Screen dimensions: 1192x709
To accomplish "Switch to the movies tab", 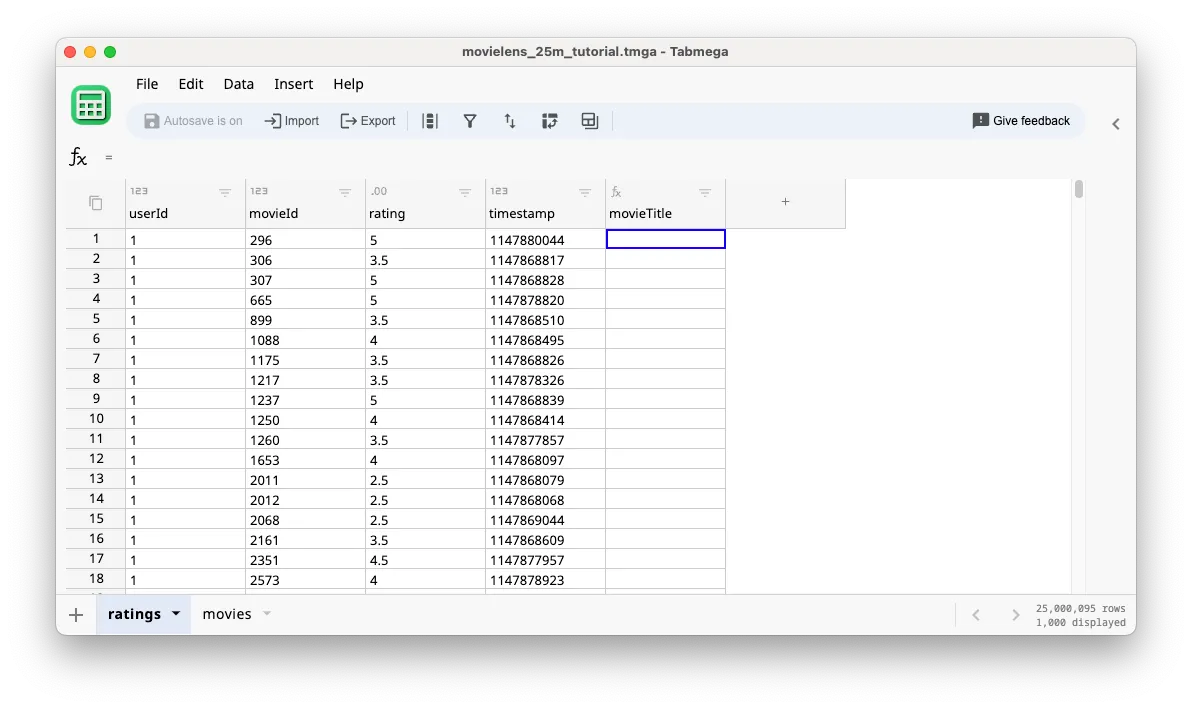I will 226,614.
